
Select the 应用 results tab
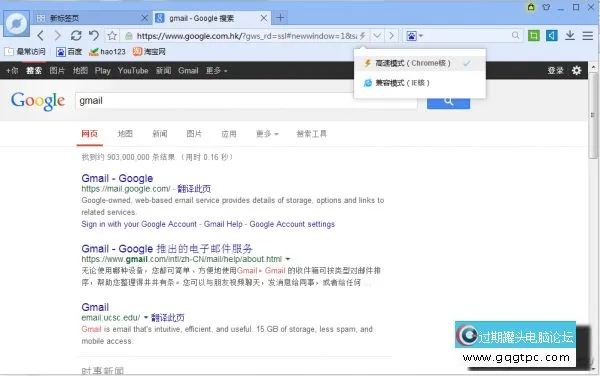click(x=229, y=134)
